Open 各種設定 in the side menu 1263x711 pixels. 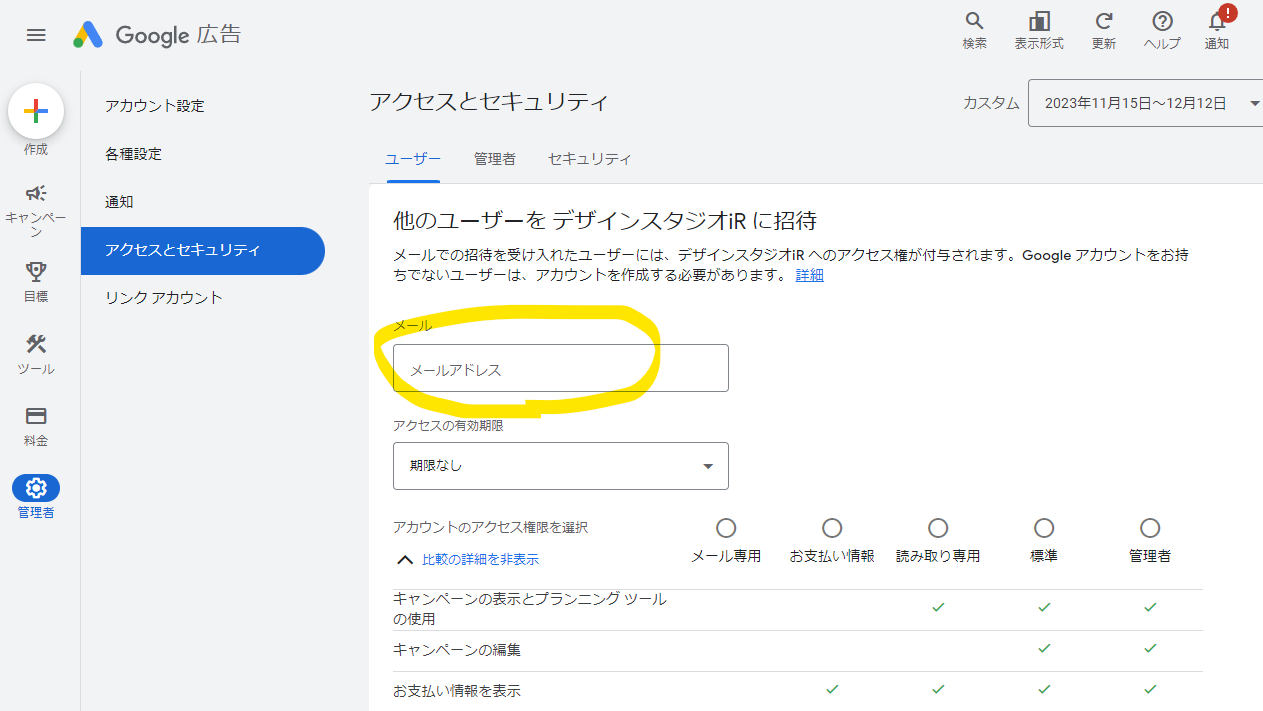click(134, 154)
